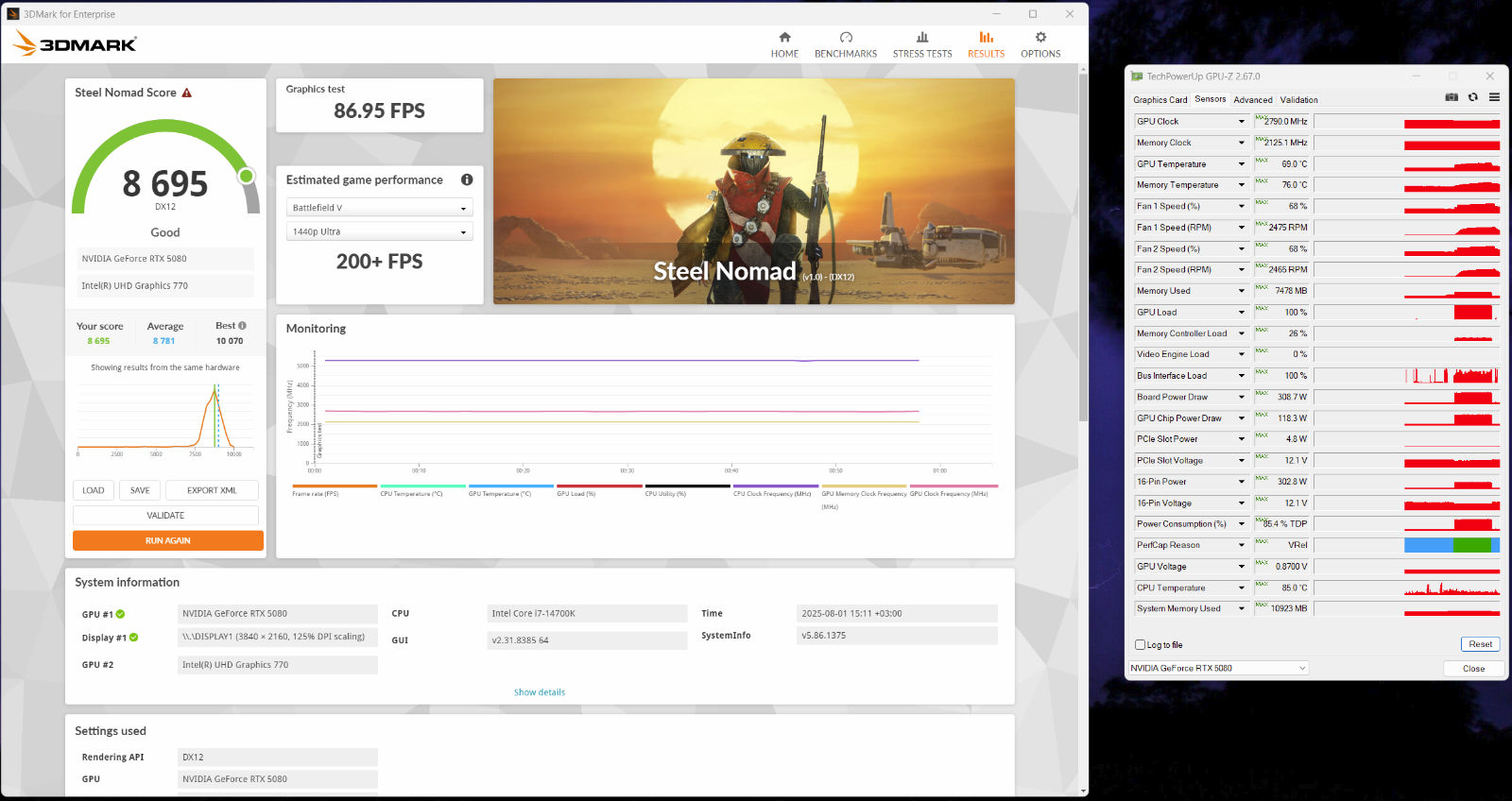The width and height of the screenshot is (1512, 801).
Task: Click the info icon beside Best score
Action: point(242,326)
